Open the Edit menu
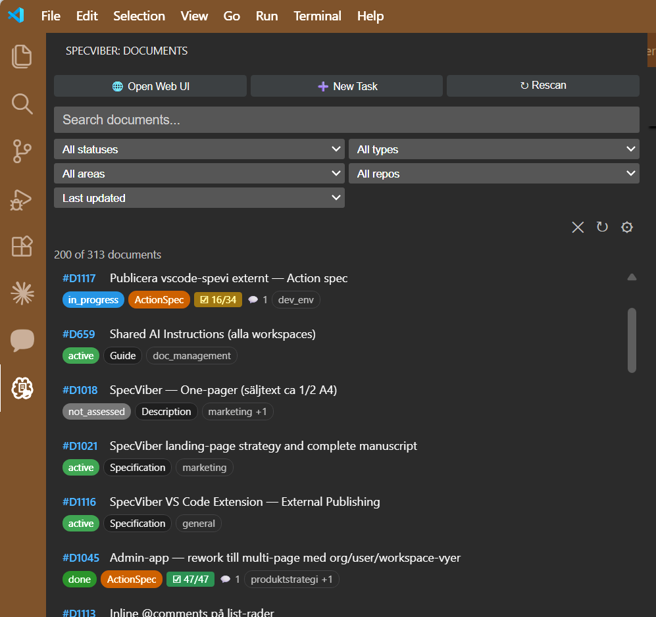This screenshot has height=617, width=656. [87, 16]
